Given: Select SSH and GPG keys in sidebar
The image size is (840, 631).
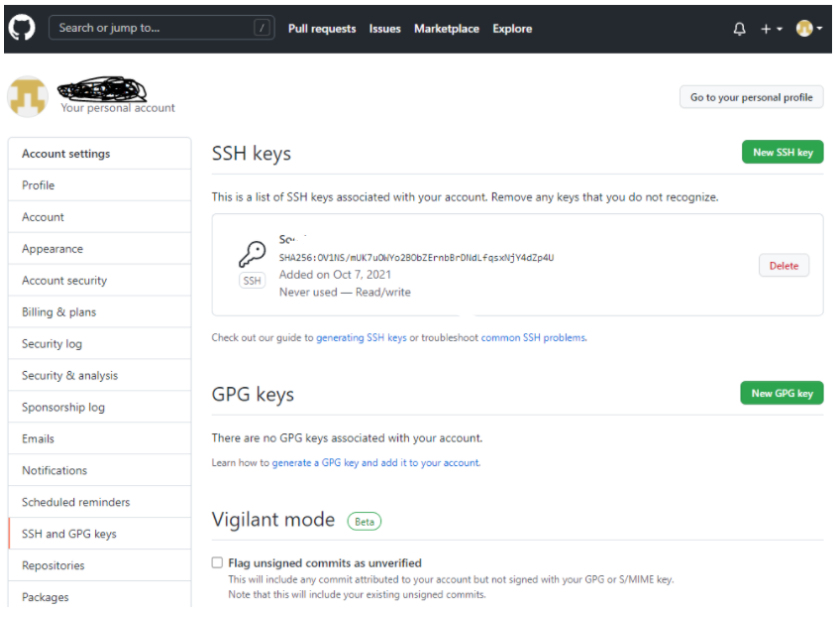Looking at the screenshot, I should tap(100, 534).
